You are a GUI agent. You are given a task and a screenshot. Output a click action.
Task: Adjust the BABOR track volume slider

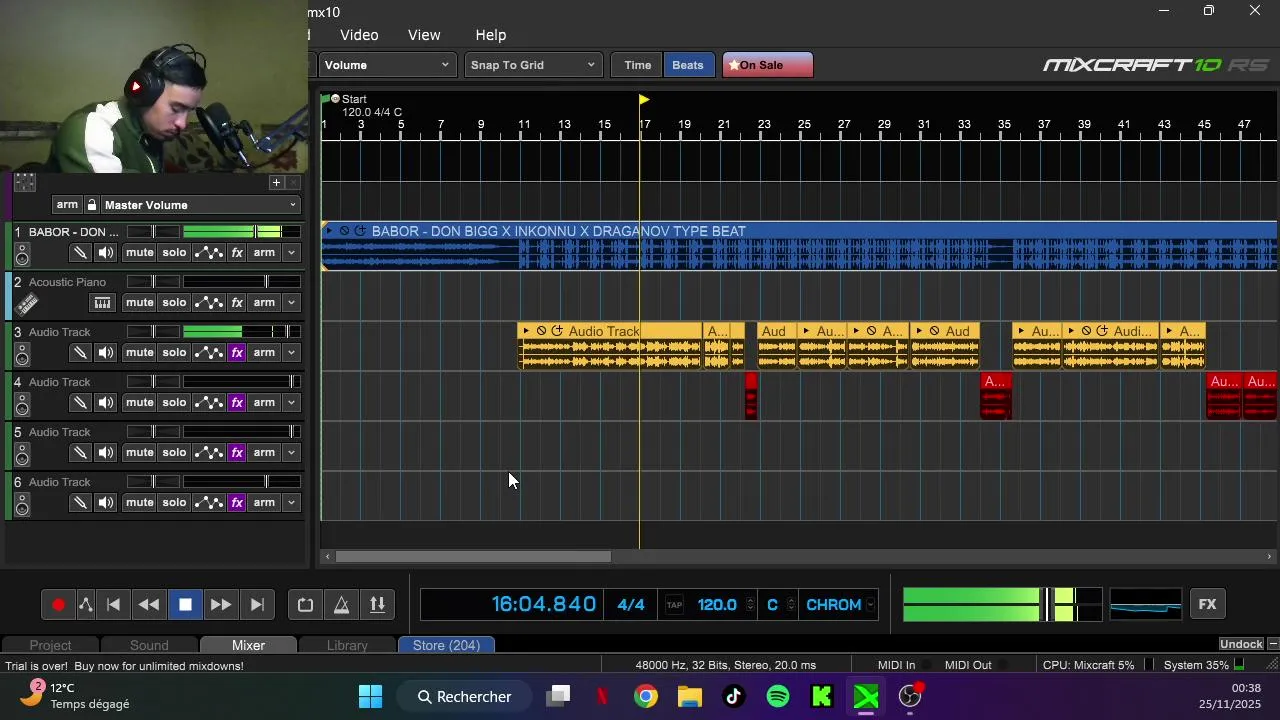tap(242, 232)
